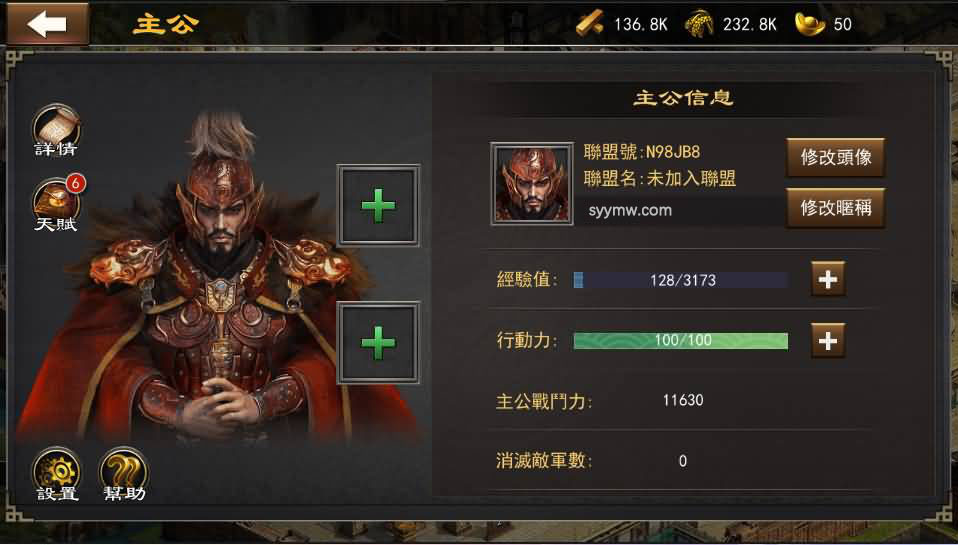This screenshot has height=545, width=958.
Task: Add equipment in lower green plus slot
Action: pyautogui.click(x=378, y=343)
